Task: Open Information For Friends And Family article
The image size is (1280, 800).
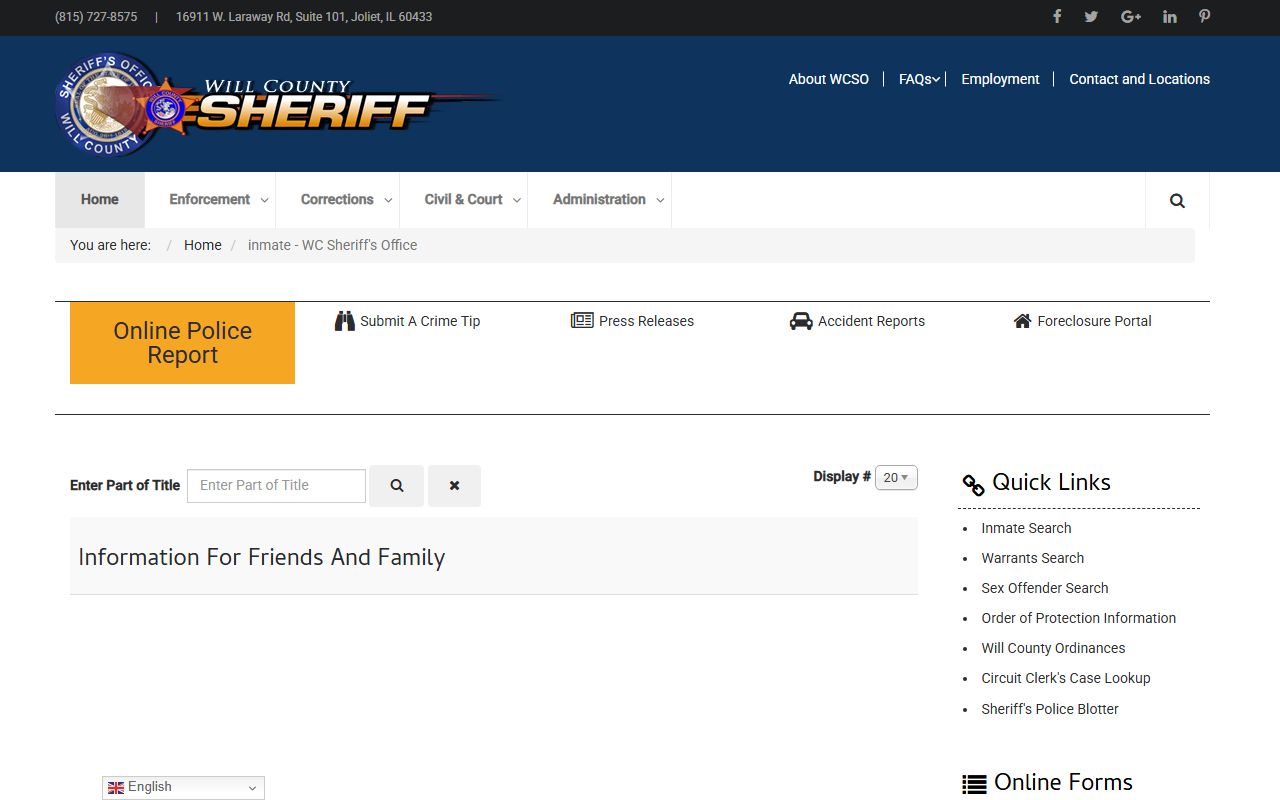Action: 262,557
